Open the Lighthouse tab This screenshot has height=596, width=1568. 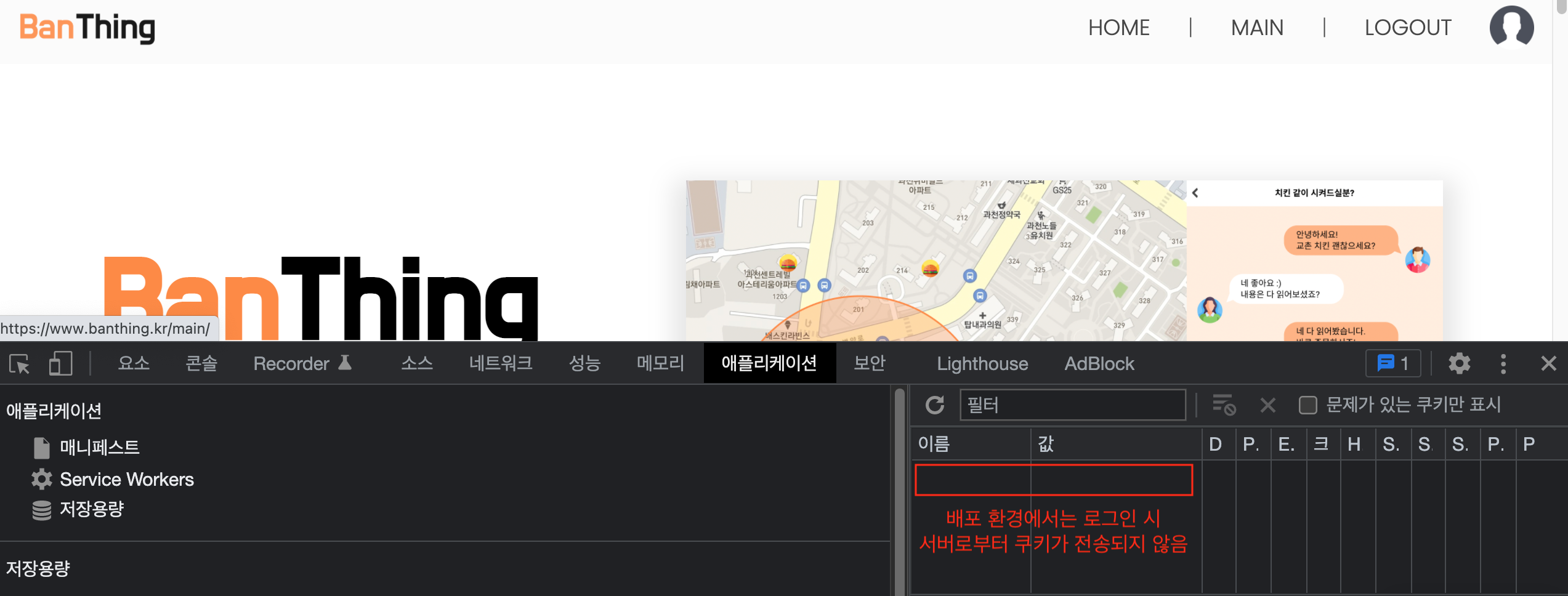tap(982, 364)
